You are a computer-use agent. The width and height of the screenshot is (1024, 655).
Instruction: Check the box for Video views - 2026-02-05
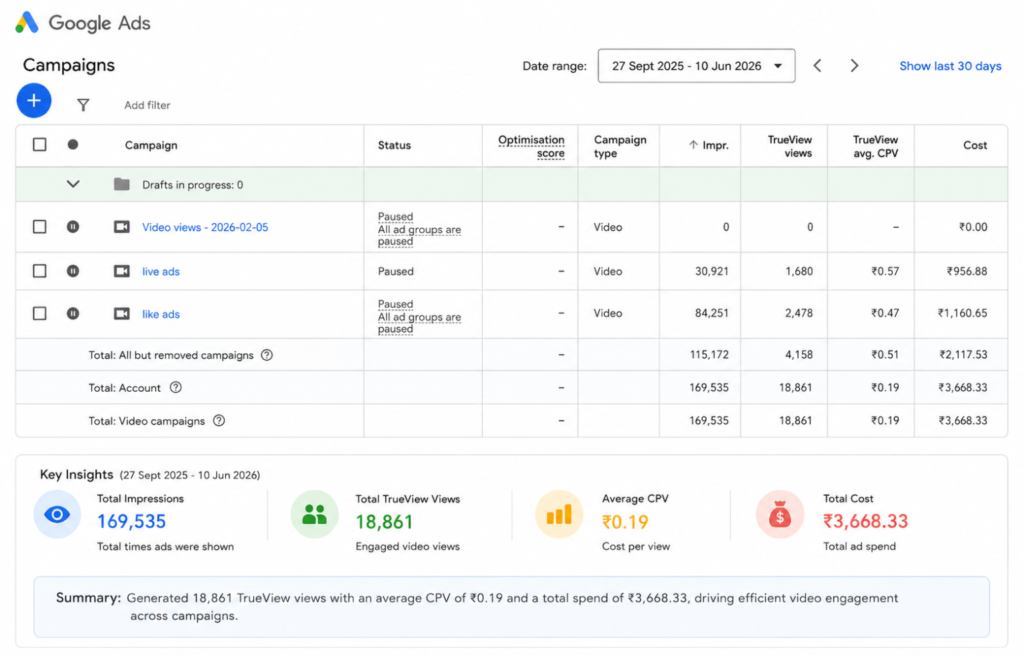point(40,227)
